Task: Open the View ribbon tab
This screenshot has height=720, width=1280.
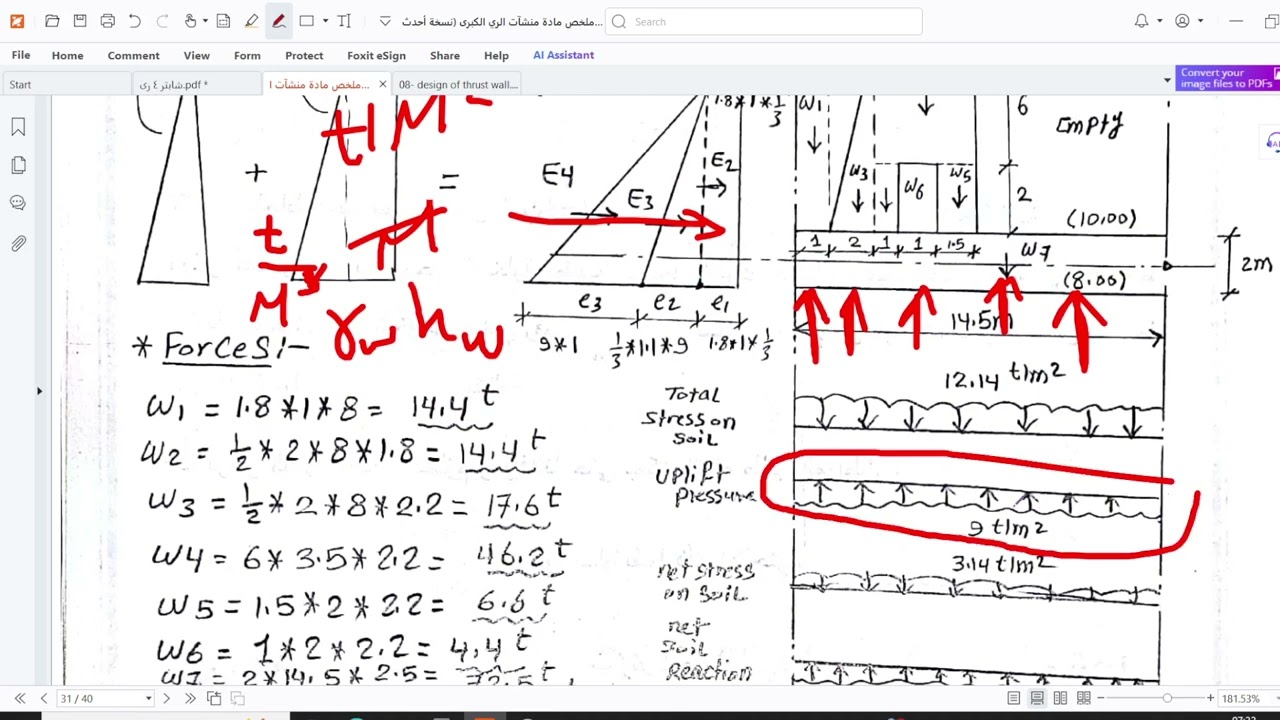Action: 197,55
